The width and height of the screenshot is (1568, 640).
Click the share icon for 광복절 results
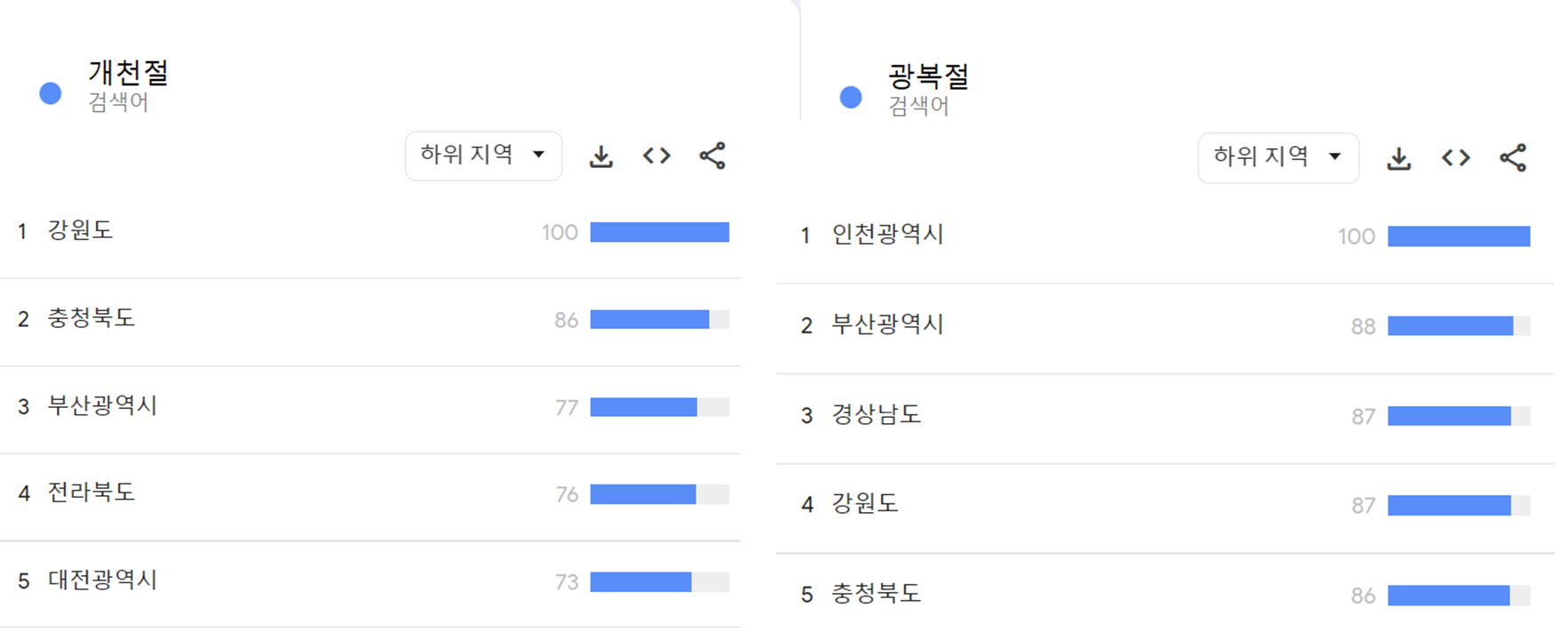click(1511, 157)
